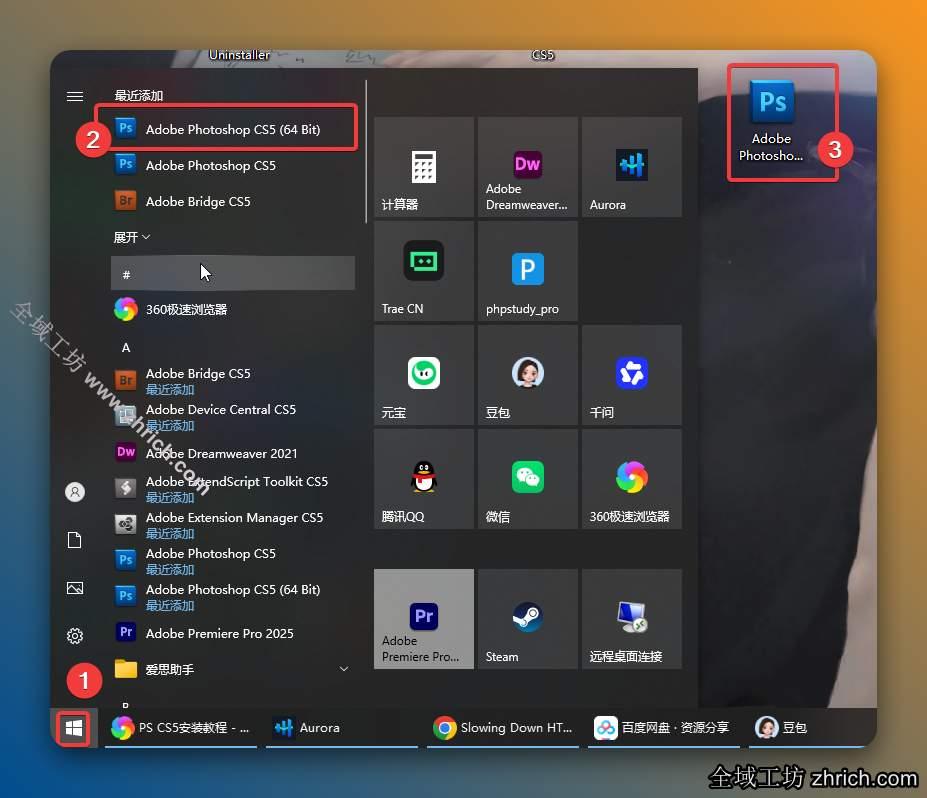
Task: Open Adobe Photoshop CS5 (64 Bit) under letter A
Action: pyautogui.click(x=233, y=597)
